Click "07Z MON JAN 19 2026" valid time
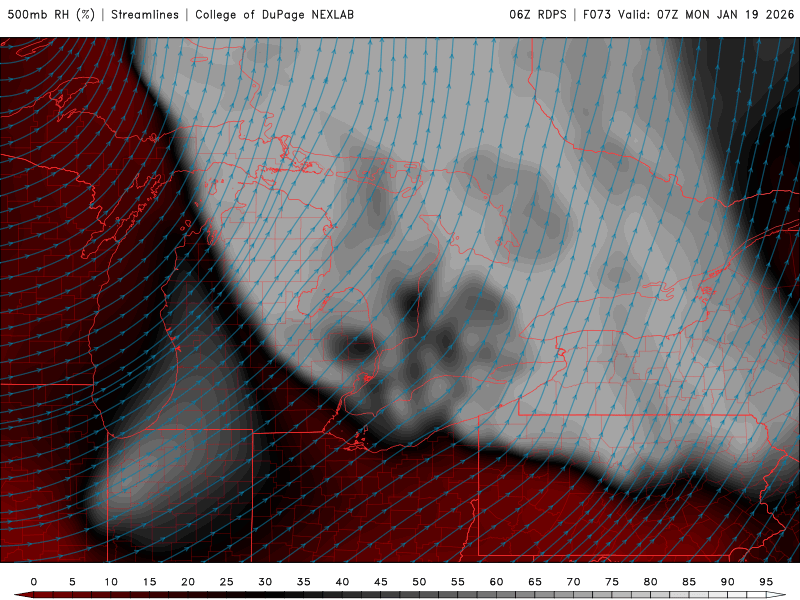Image resolution: width=800 pixels, height=600 pixels. pos(726,15)
